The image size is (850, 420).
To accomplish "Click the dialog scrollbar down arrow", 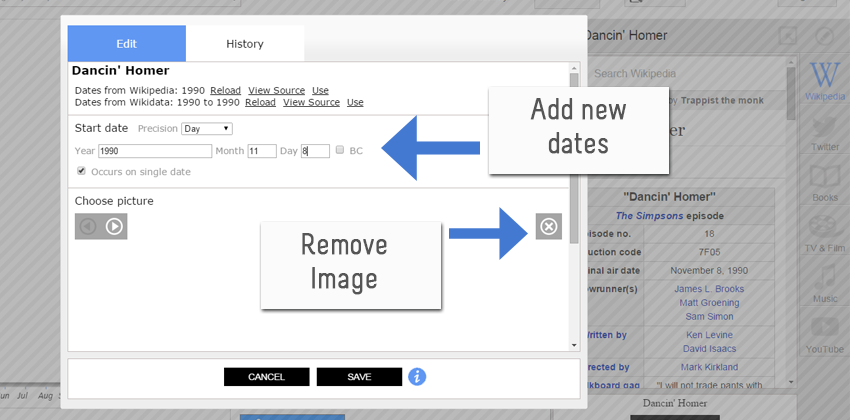I will [574, 345].
